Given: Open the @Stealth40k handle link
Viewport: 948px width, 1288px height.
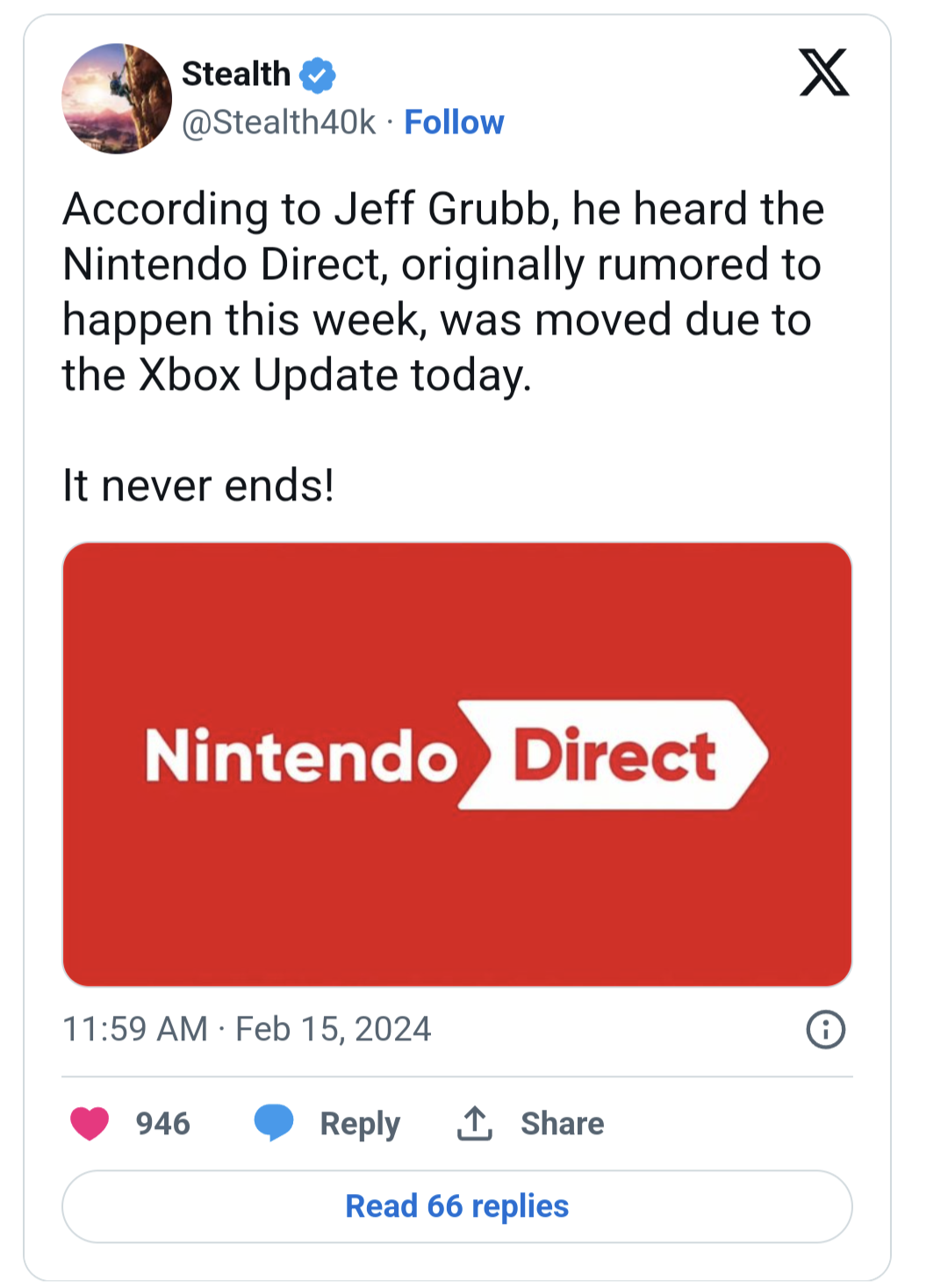Looking at the screenshot, I should point(278,122).
